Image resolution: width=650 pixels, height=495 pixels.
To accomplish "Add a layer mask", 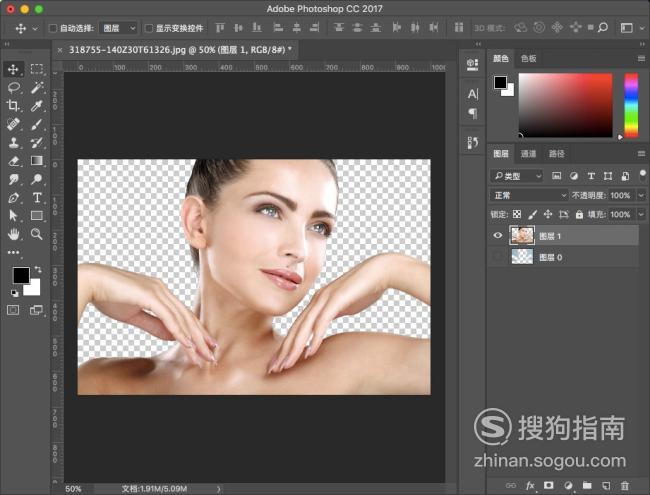I will [549, 485].
